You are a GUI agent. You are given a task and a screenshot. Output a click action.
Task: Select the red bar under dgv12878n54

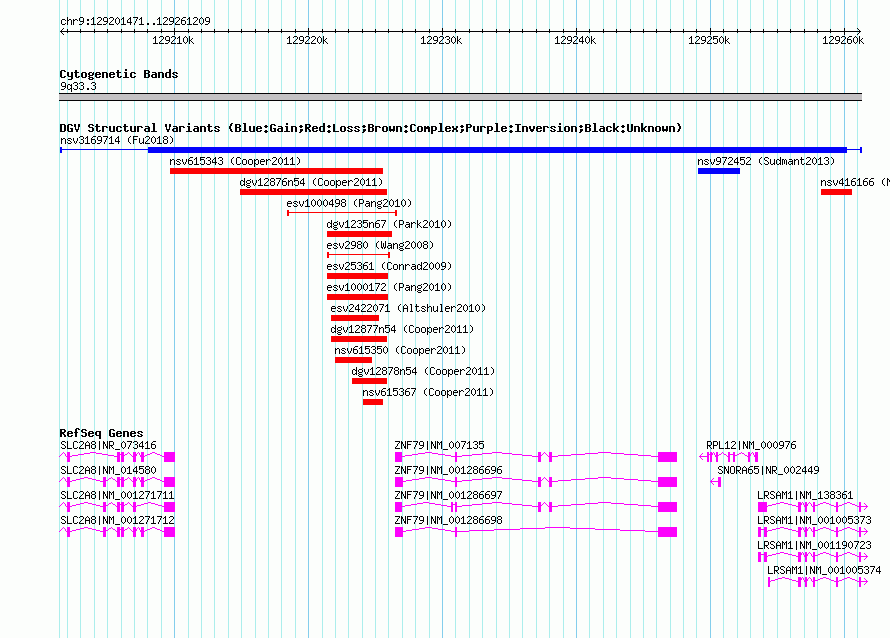pos(370,381)
